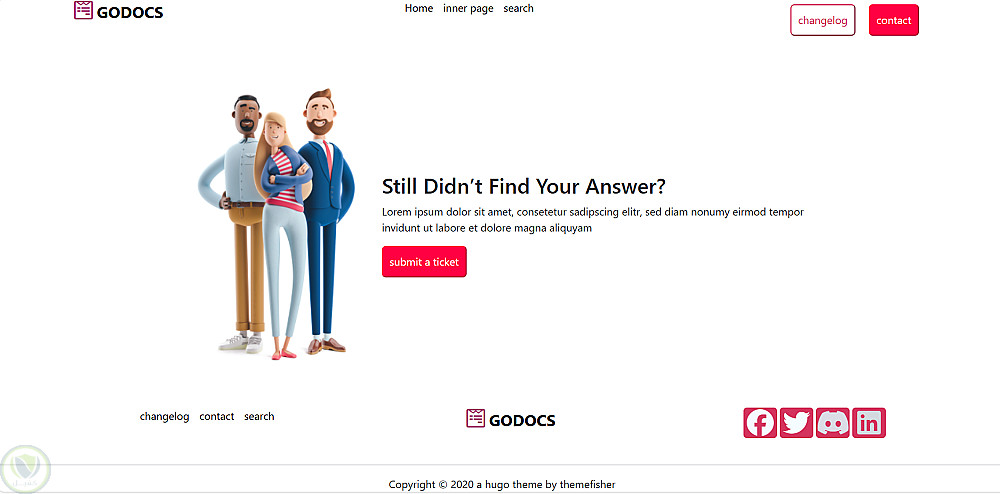Screen dimensions: 1000x494
Task: Open the footer contact link
Action: [217, 416]
